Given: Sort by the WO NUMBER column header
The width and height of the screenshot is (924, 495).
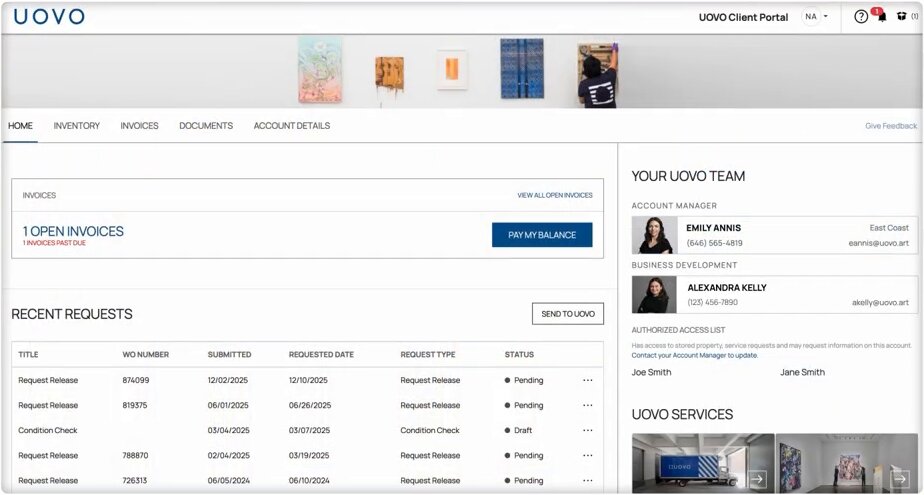Looking at the screenshot, I should (x=146, y=354).
